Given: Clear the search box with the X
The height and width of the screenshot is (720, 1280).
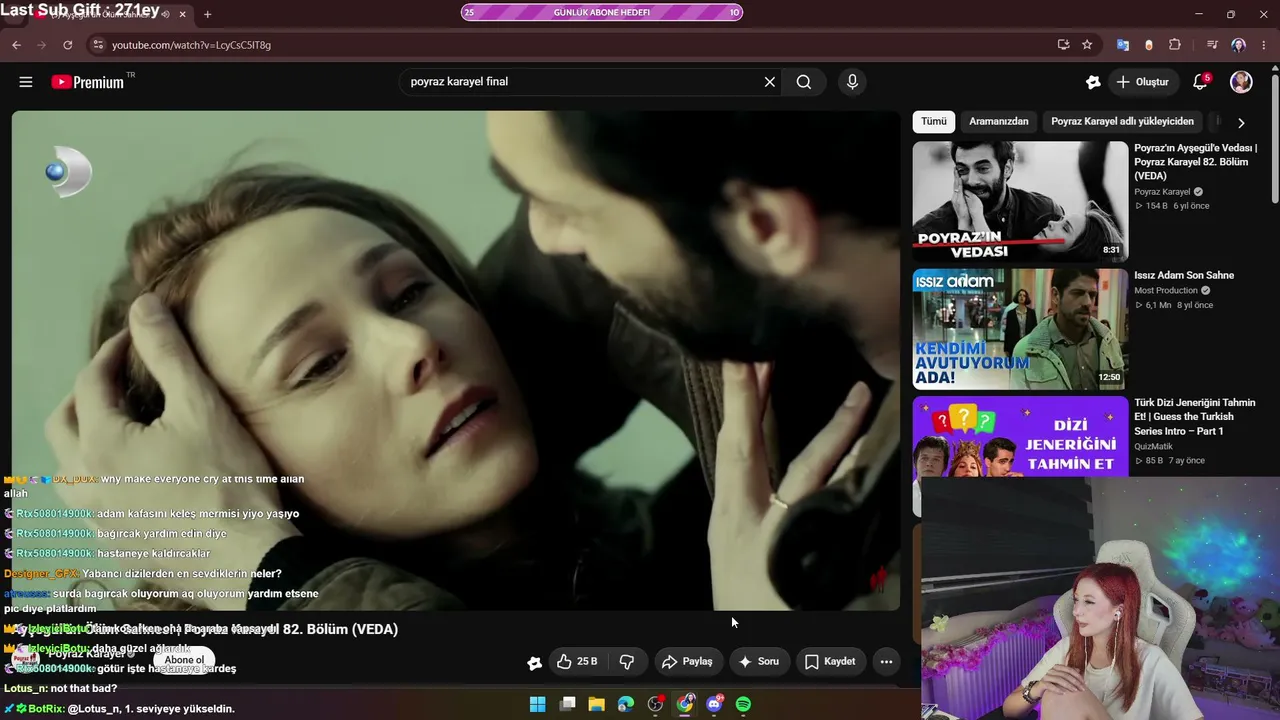Looking at the screenshot, I should click(770, 82).
